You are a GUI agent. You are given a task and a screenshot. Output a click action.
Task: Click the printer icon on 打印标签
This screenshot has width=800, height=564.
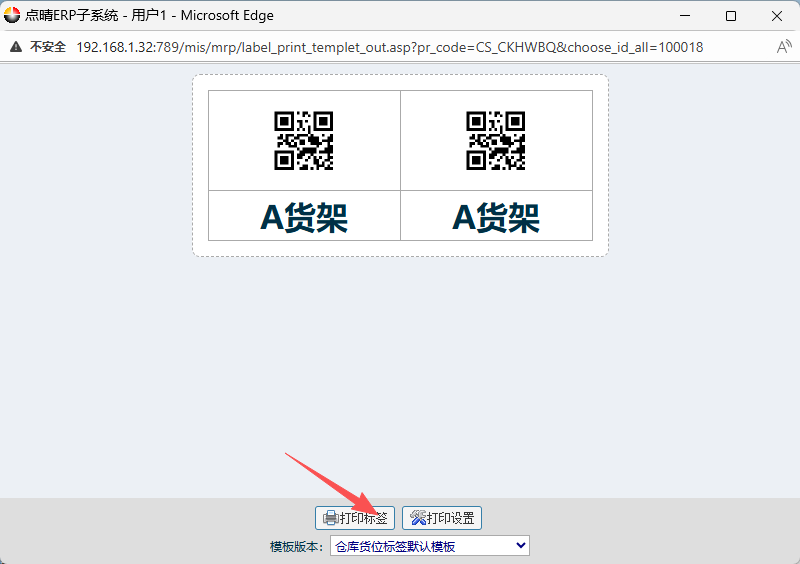coord(330,518)
